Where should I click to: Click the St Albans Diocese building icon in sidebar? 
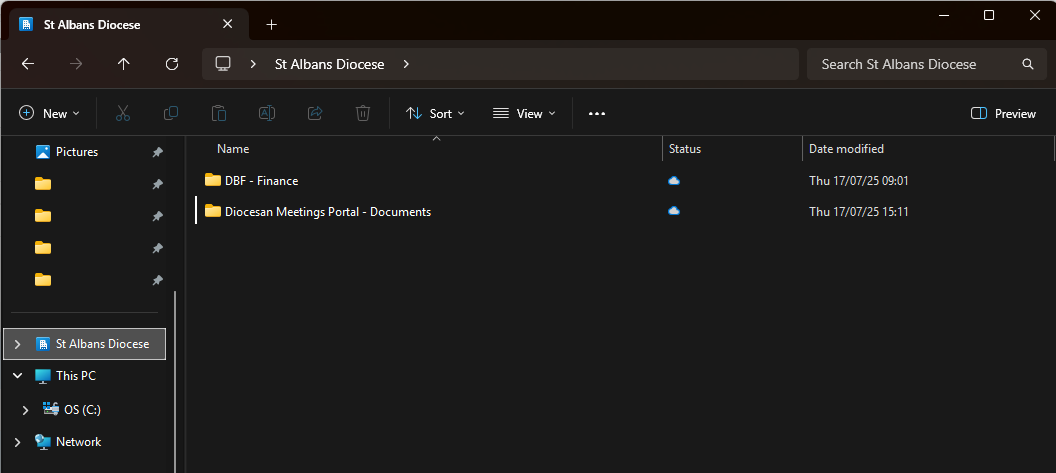(x=43, y=344)
